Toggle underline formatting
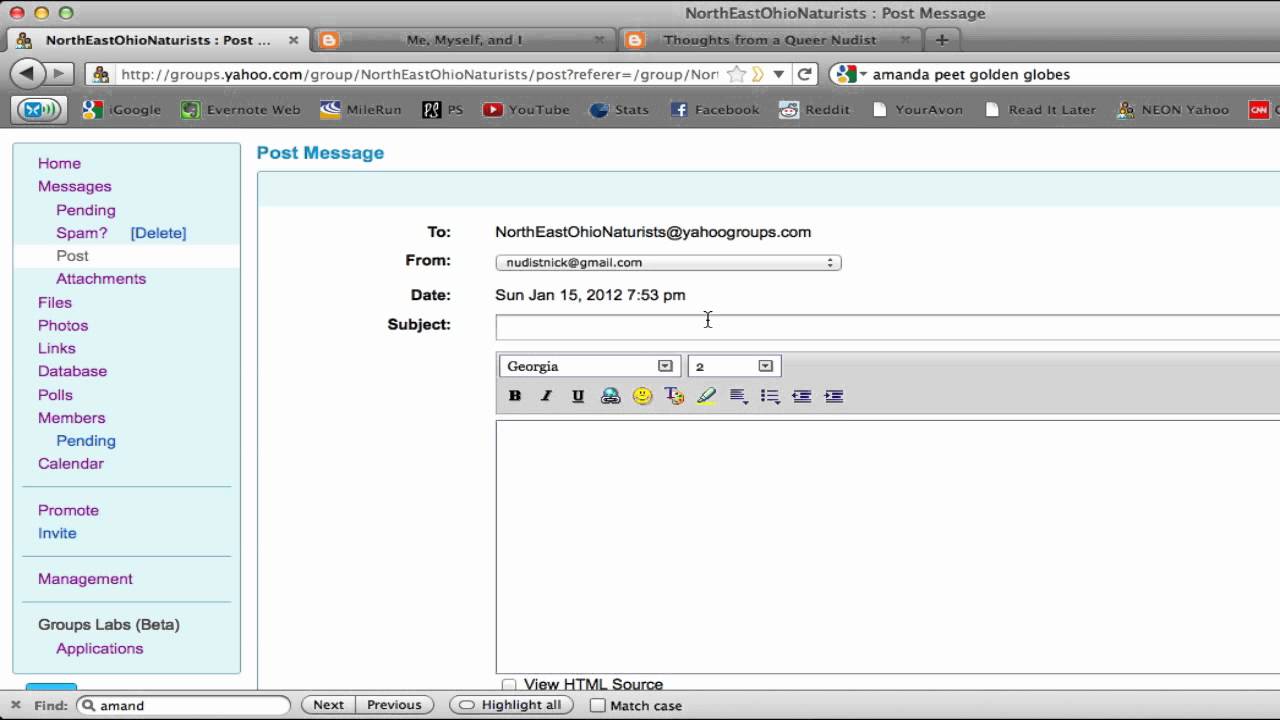 [x=578, y=396]
